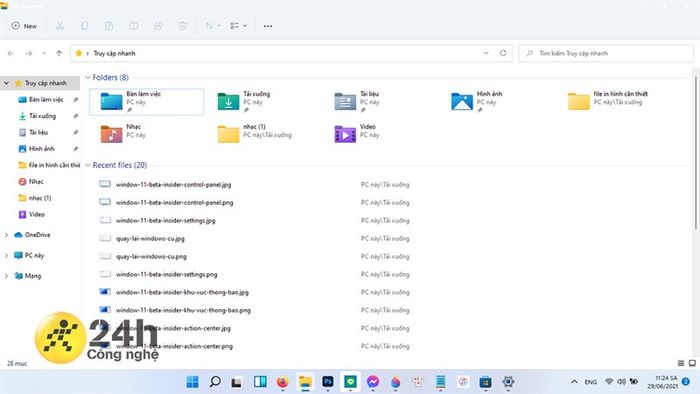Click the Up arrow navigation button

pos(59,53)
